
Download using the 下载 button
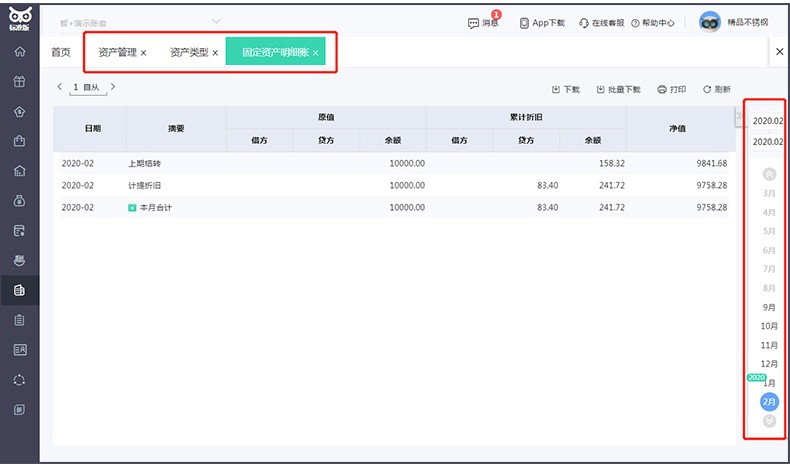pyautogui.click(x=566, y=89)
